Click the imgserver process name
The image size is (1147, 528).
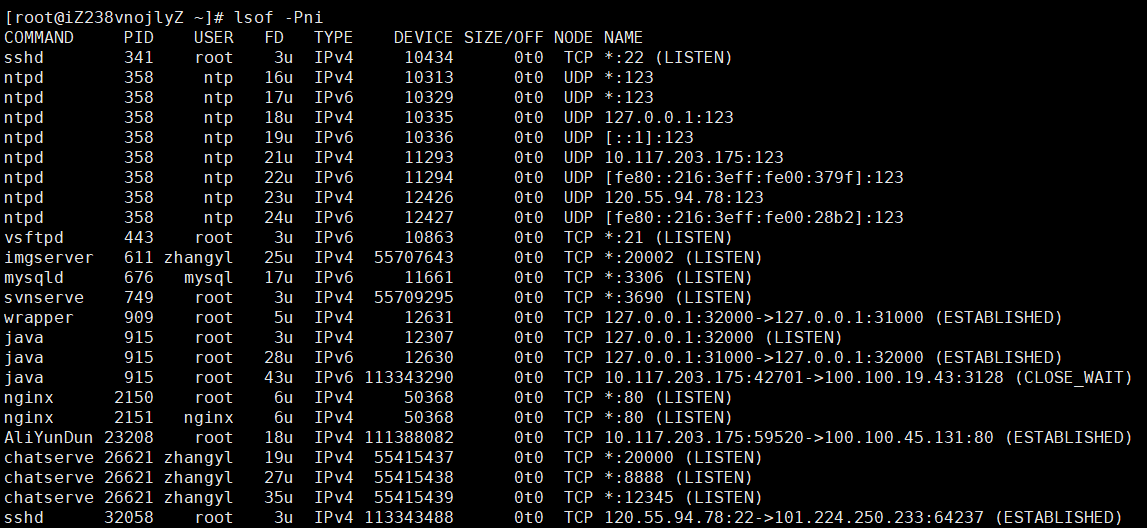click(x=48, y=257)
